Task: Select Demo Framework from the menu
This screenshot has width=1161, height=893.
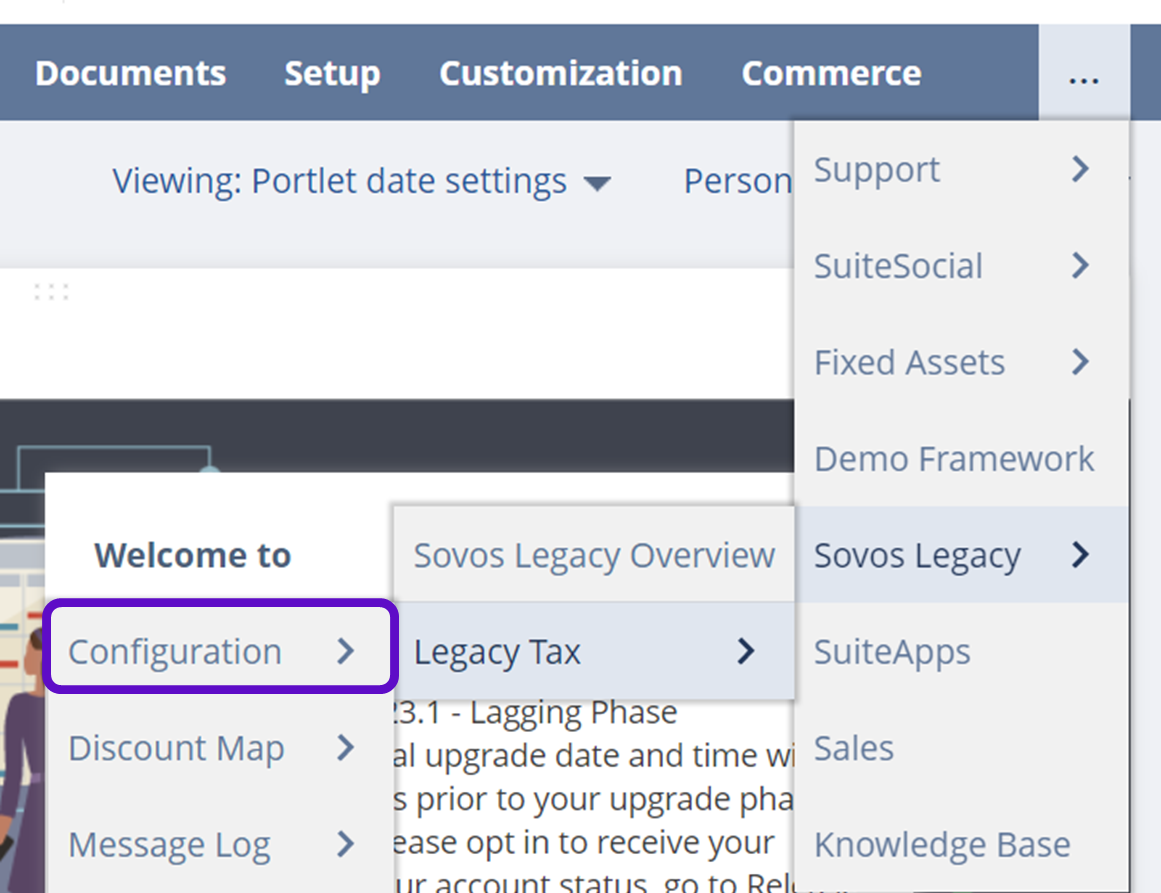Action: click(954, 459)
